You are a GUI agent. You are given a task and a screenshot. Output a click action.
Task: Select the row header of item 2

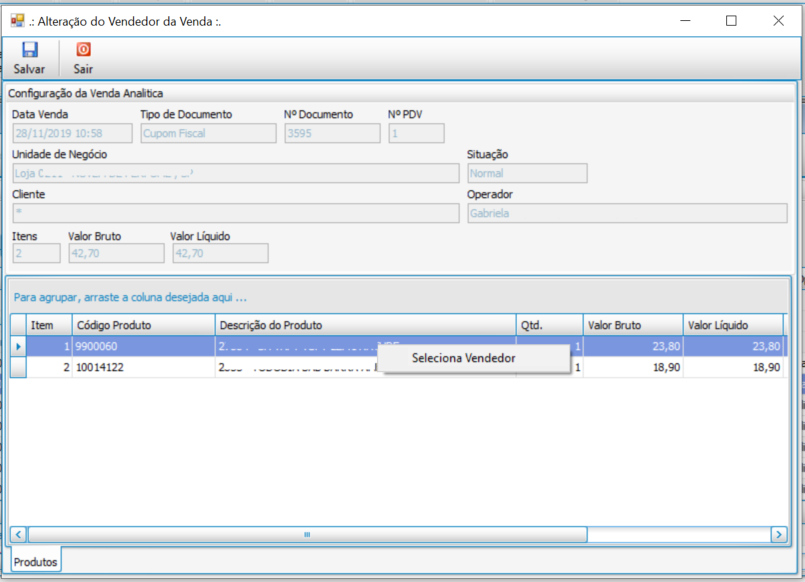(18, 367)
